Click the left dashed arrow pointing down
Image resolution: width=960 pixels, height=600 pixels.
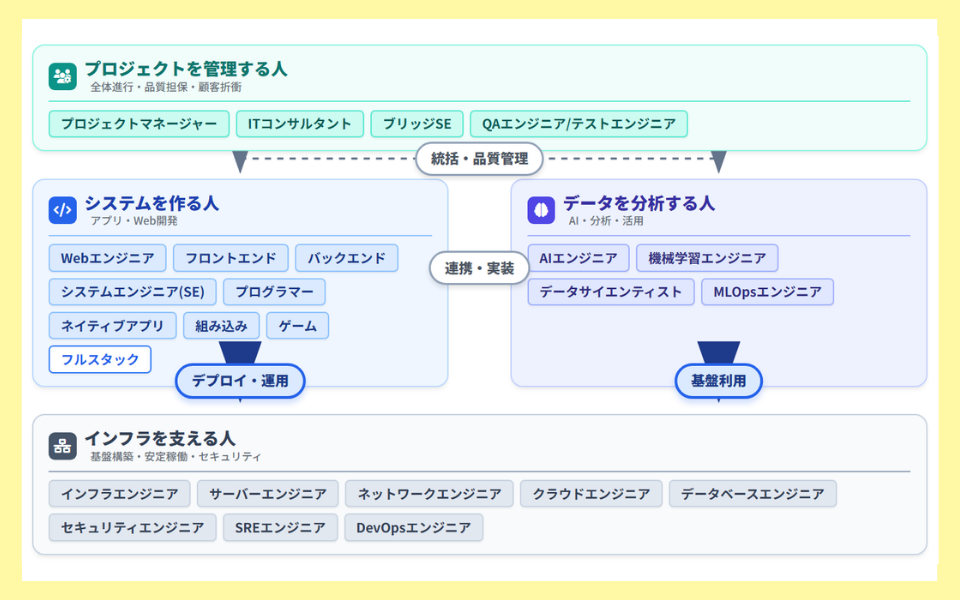(240, 161)
